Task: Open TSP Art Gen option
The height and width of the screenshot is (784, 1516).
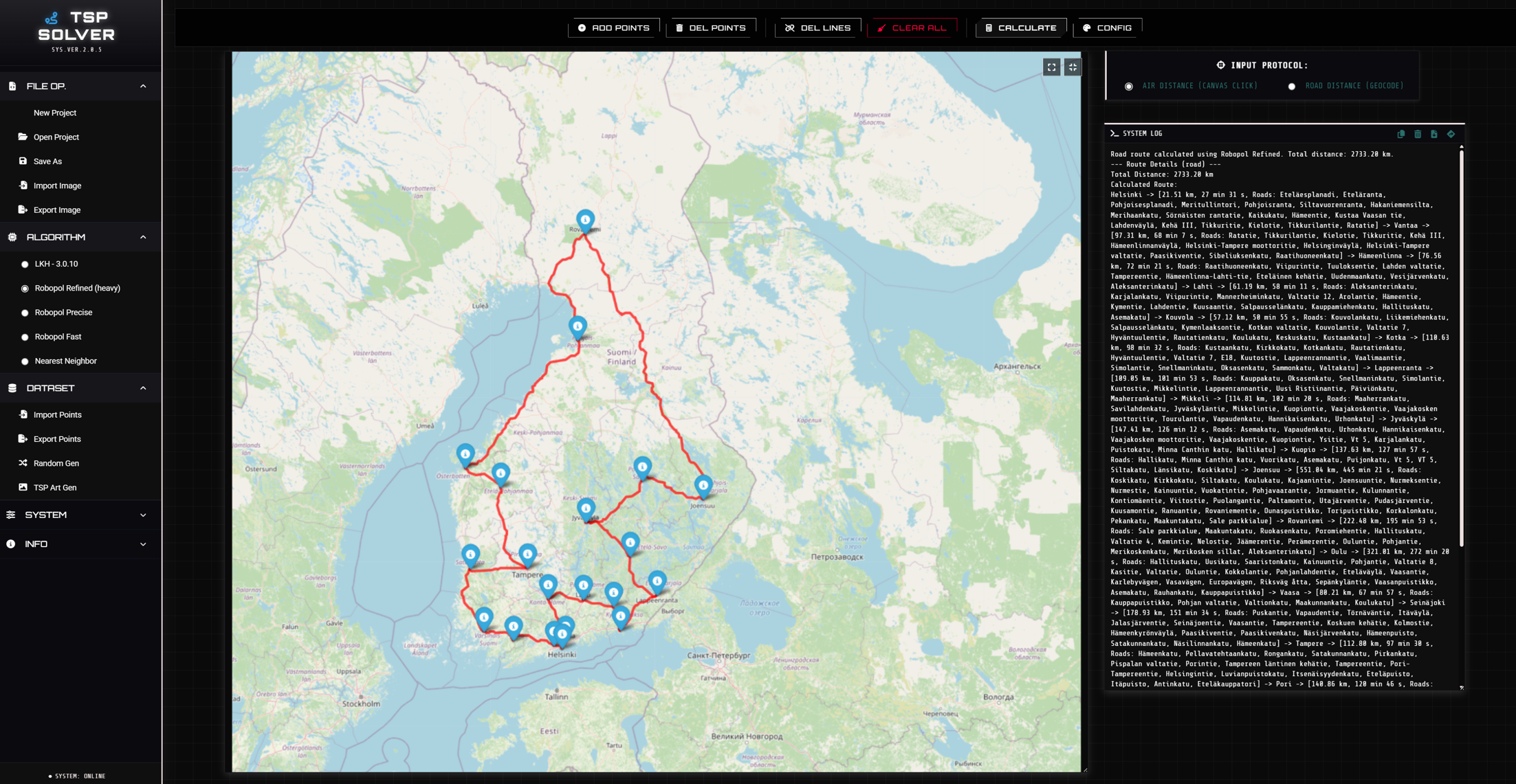Action: 54,488
